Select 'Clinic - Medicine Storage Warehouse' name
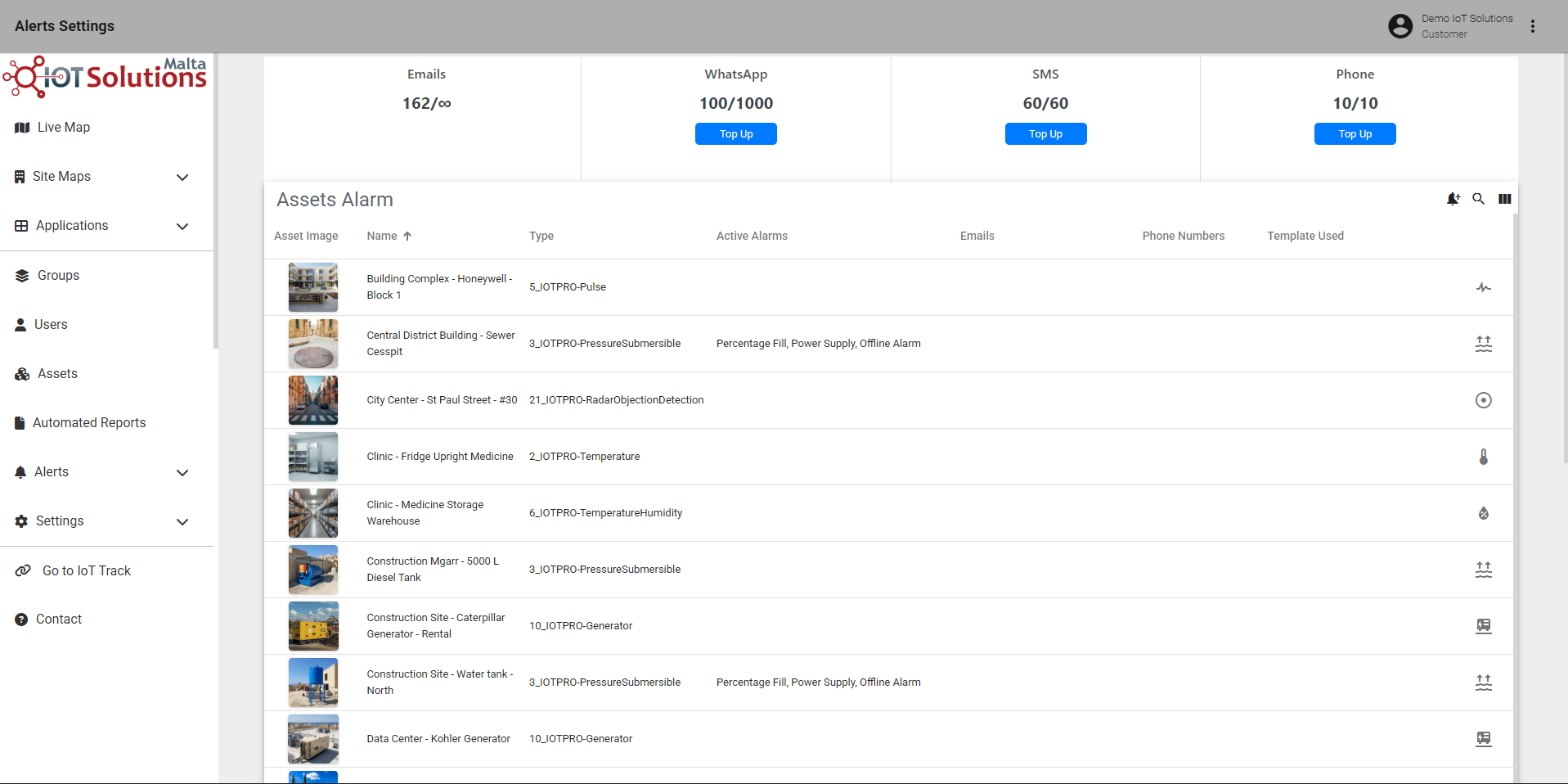The height and width of the screenshot is (784, 1568). coord(425,513)
